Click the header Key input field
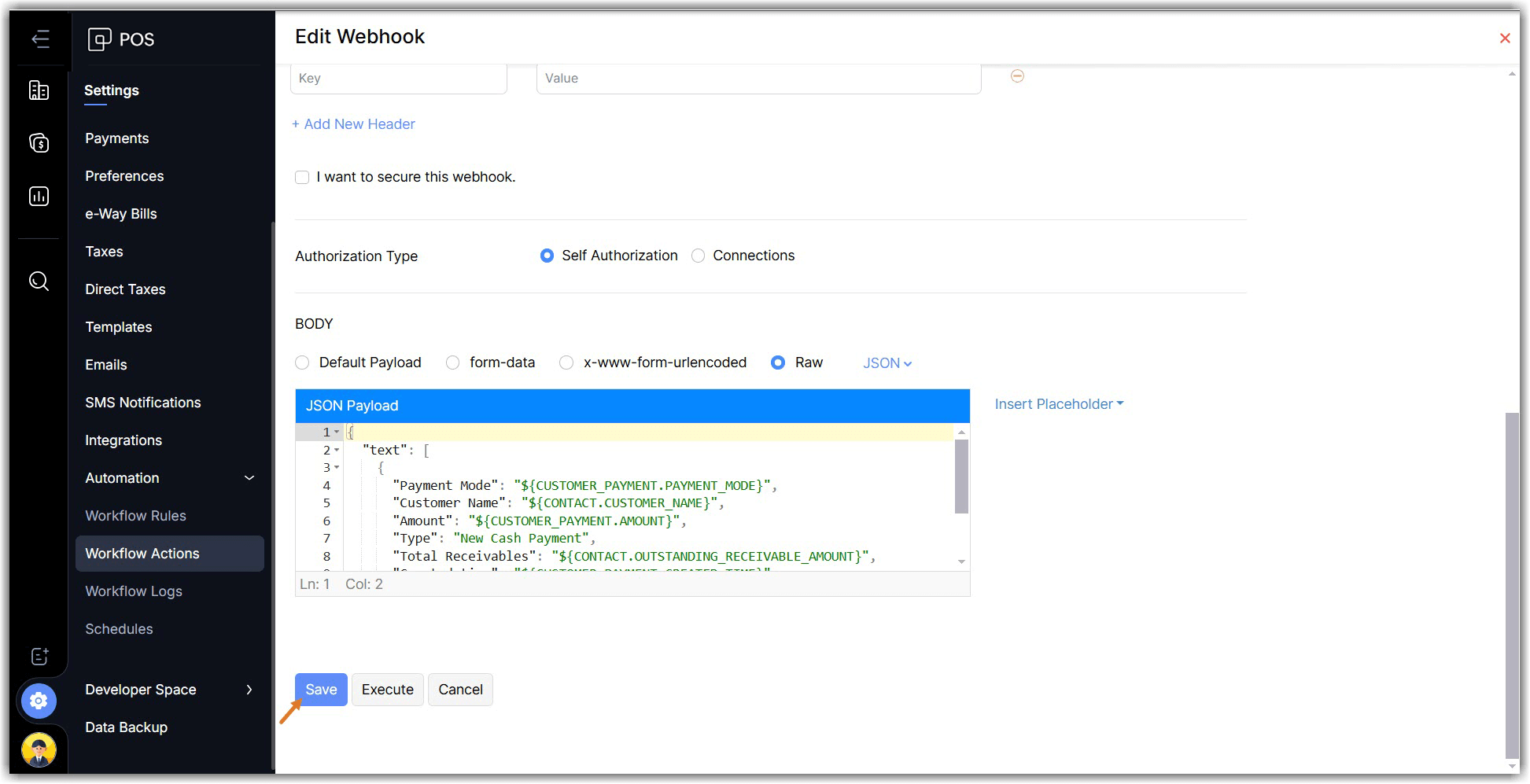The width and height of the screenshot is (1530, 784). 398,79
